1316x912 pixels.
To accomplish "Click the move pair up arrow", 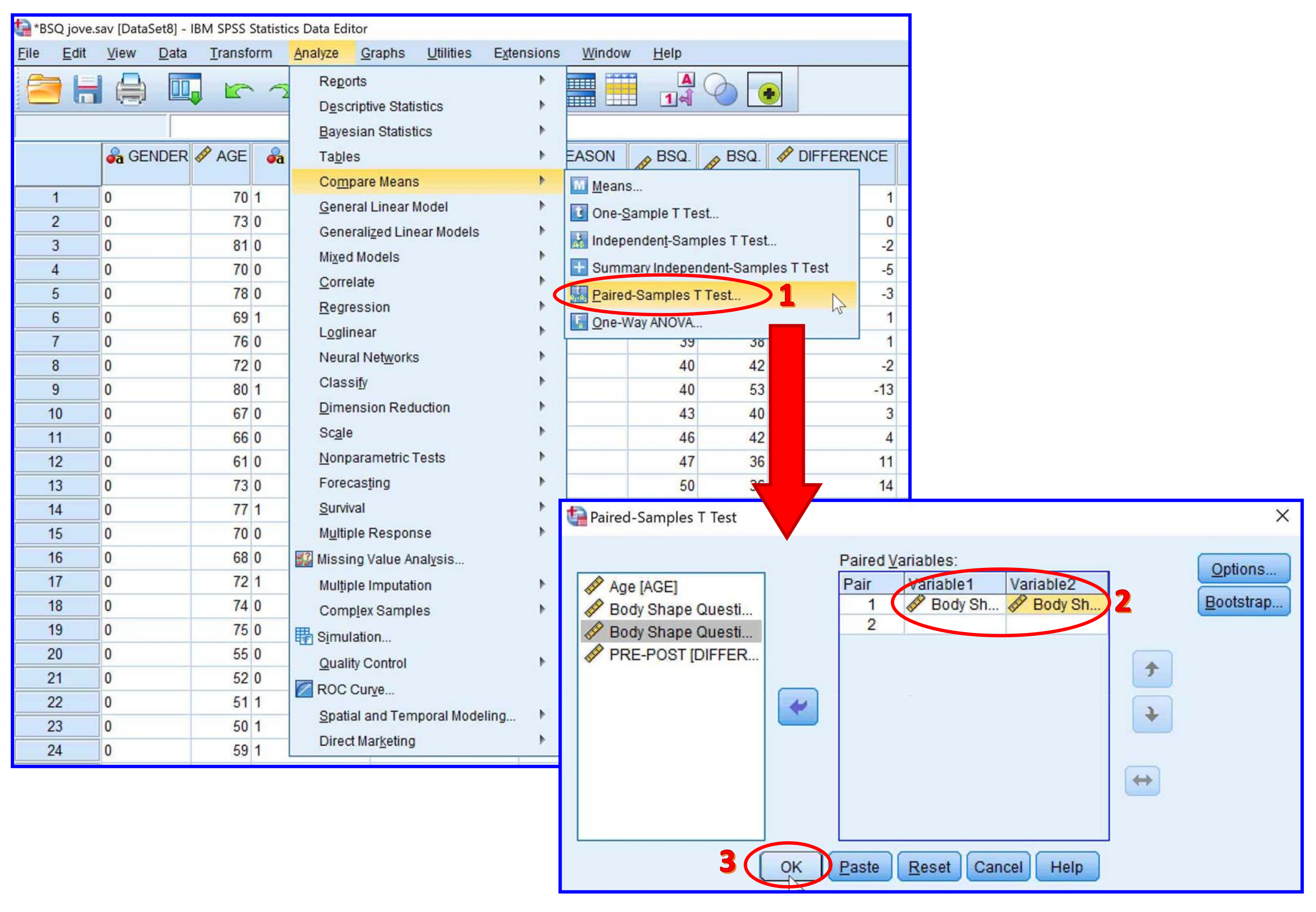I will 1152,669.
